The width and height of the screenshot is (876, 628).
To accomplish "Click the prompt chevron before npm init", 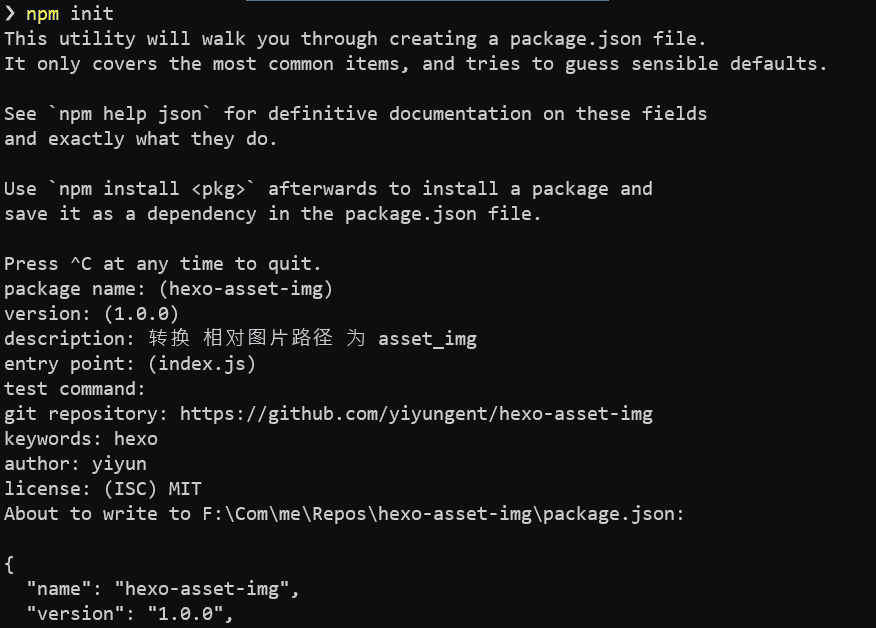I will [x=9, y=13].
